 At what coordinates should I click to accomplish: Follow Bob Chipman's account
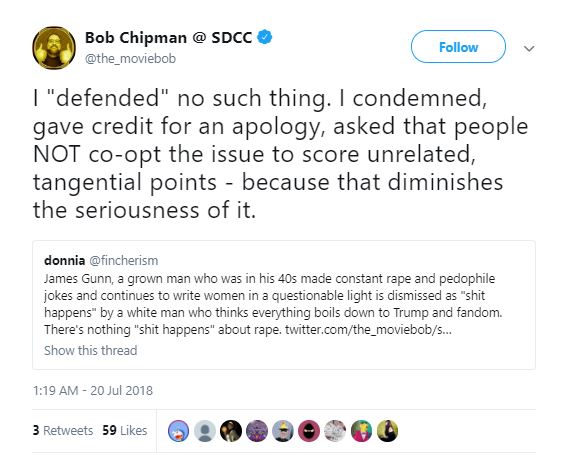[x=458, y=47]
